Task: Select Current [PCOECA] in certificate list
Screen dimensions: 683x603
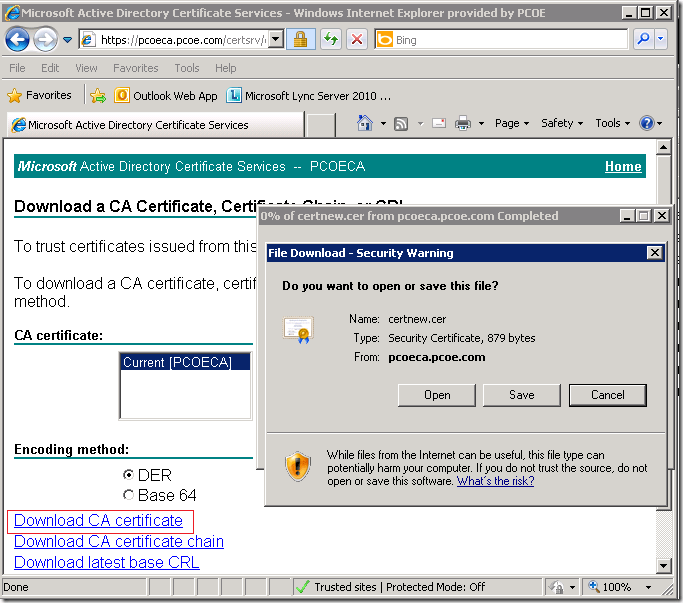Action: pos(185,362)
